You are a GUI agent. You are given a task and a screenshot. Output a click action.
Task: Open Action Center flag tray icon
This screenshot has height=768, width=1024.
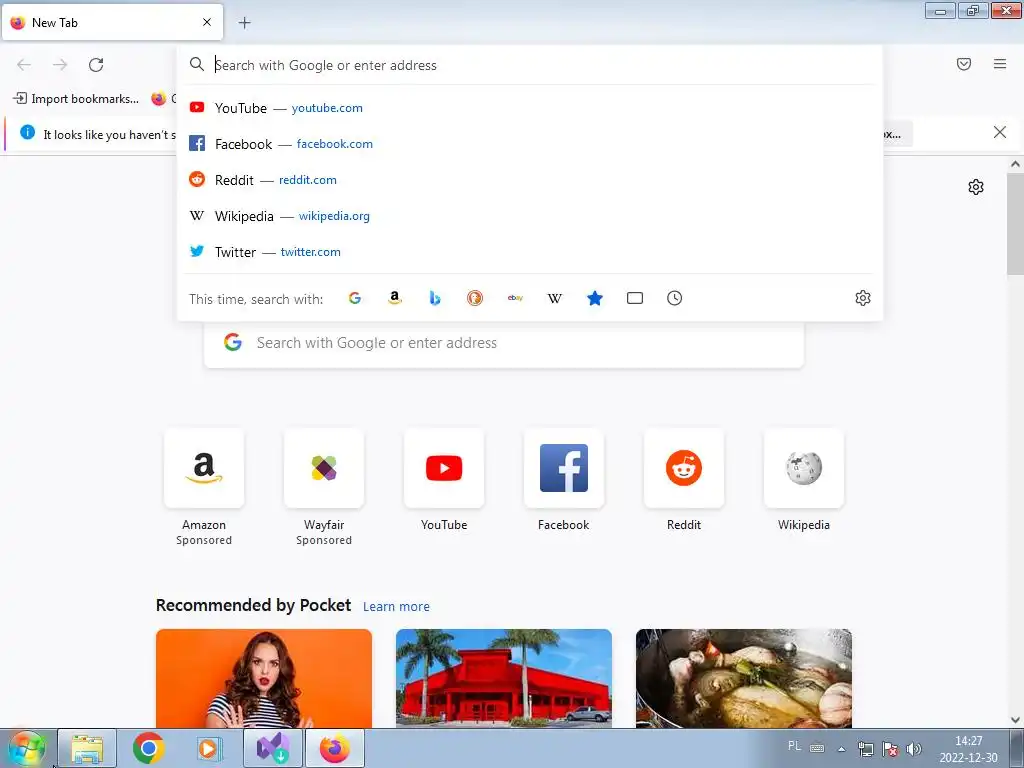pos(889,749)
